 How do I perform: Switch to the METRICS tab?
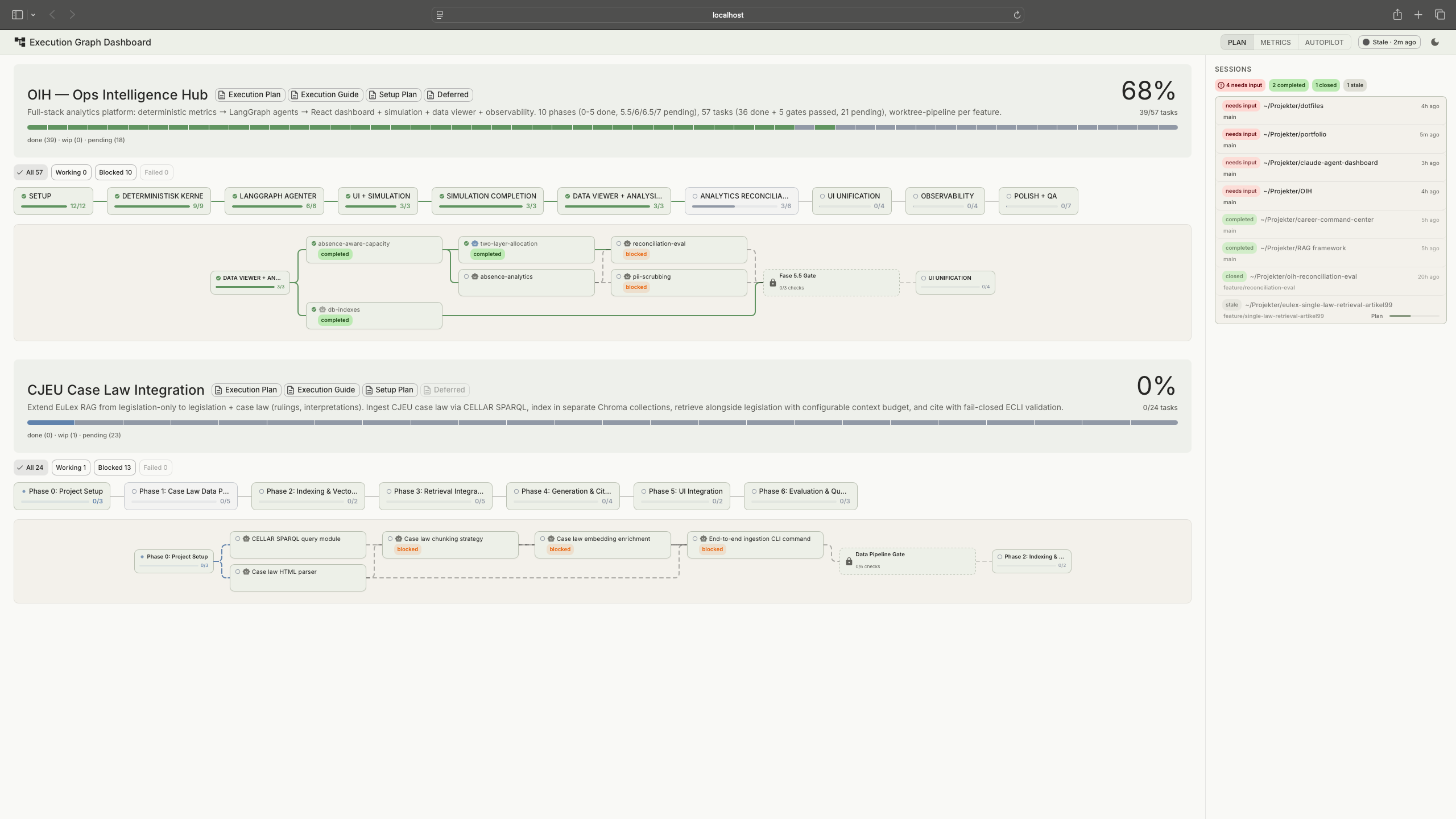1275,42
